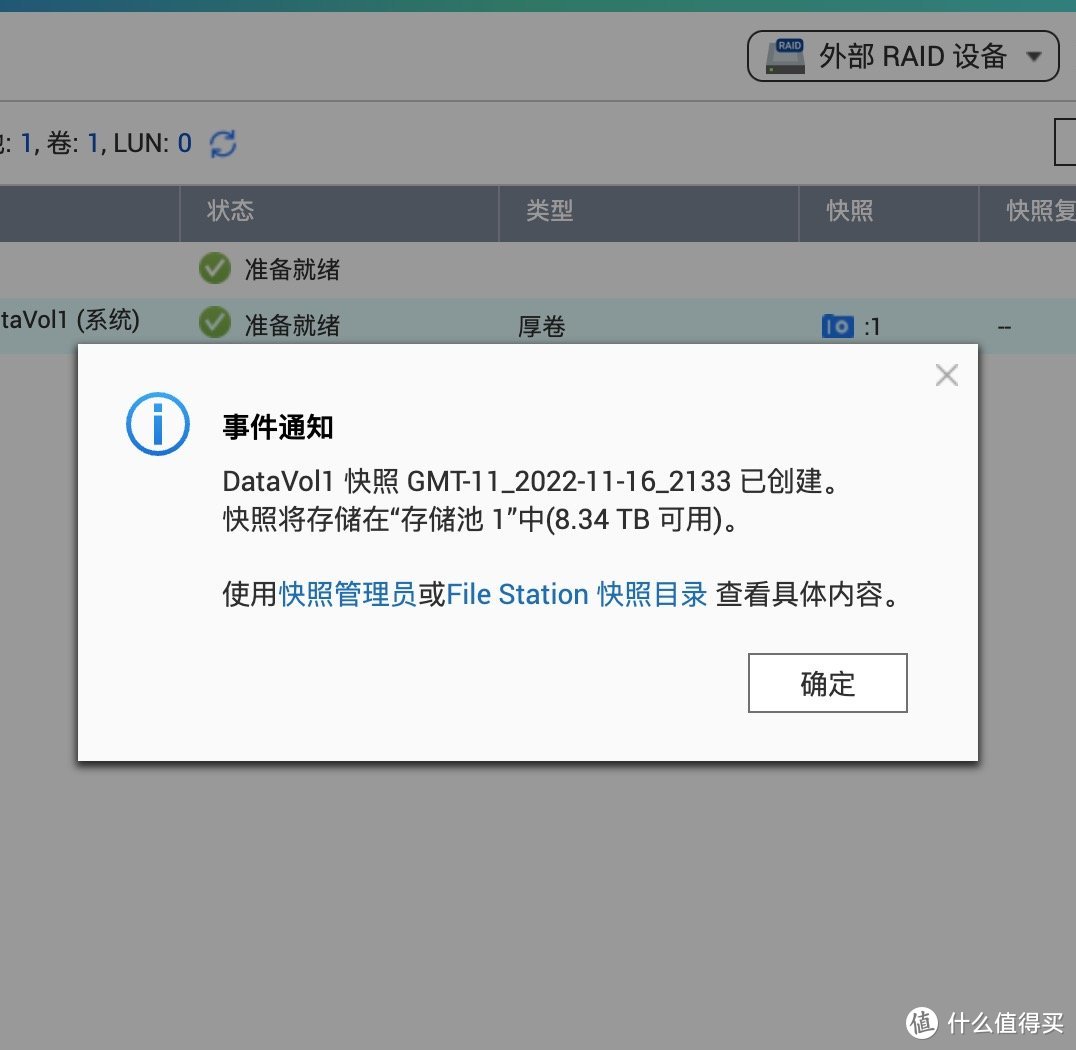Click the 什么值得买 logo at bottom right
This screenshot has width=1076, height=1050.
[x=985, y=1022]
